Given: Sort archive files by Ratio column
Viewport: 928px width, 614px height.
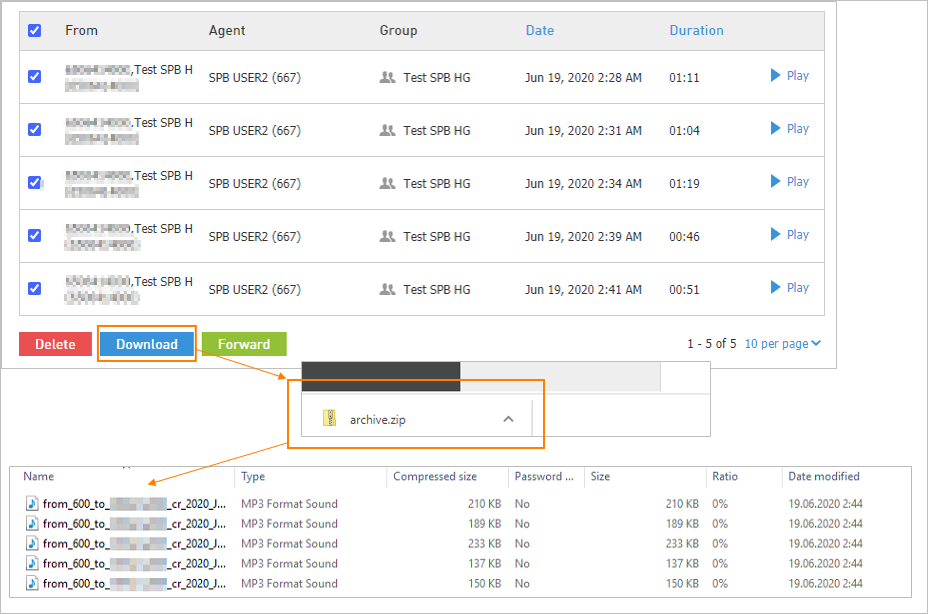Looking at the screenshot, I should click(x=725, y=476).
